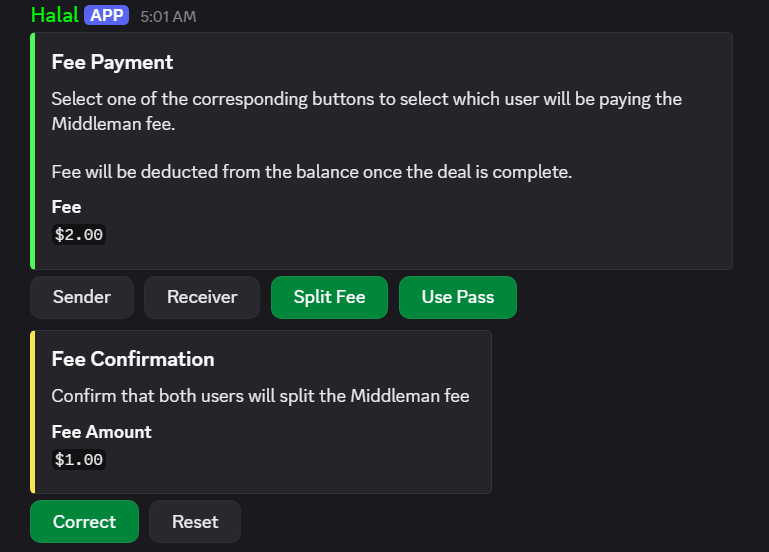Click the Fee Confirmation embed title
Viewport: 769px width, 552px height.
point(133,359)
